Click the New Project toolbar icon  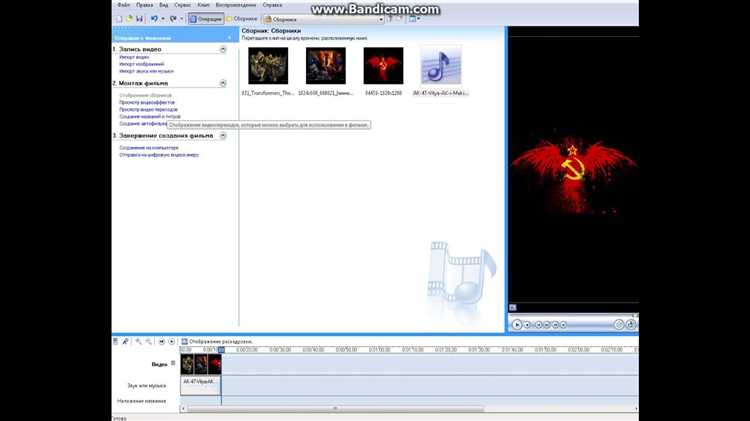pos(119,19)
